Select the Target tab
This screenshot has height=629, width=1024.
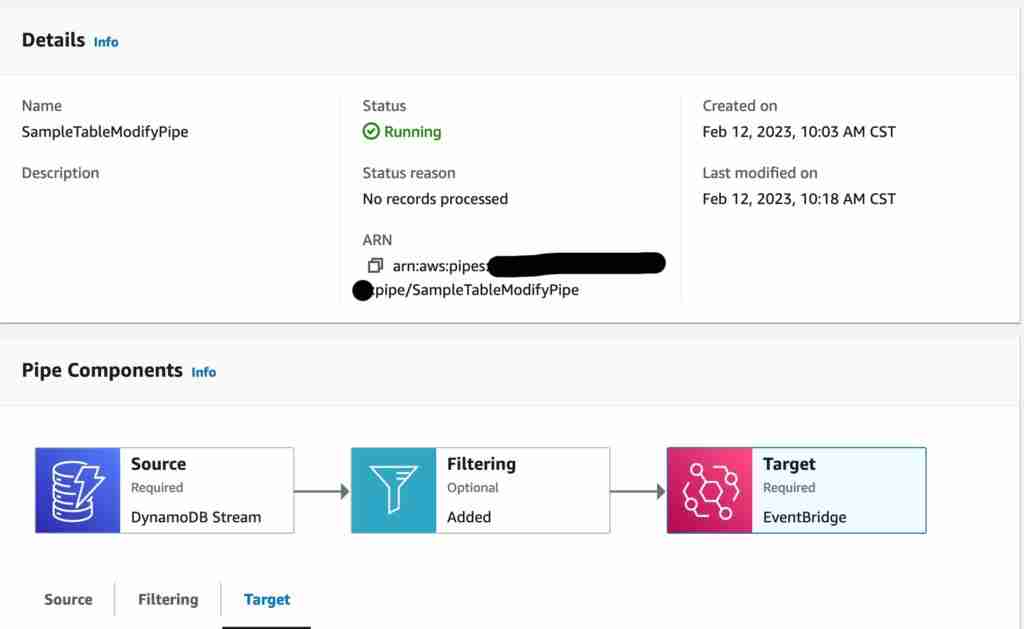pyautogui.click(x=266, y=599)
